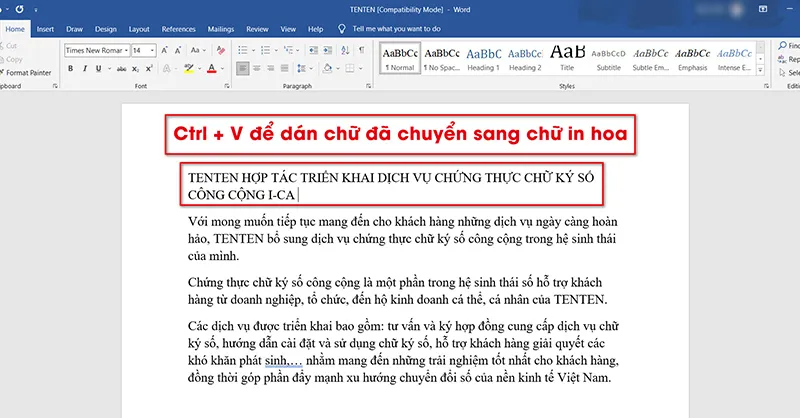Click the Justify alignment icon

pos(285,68)
